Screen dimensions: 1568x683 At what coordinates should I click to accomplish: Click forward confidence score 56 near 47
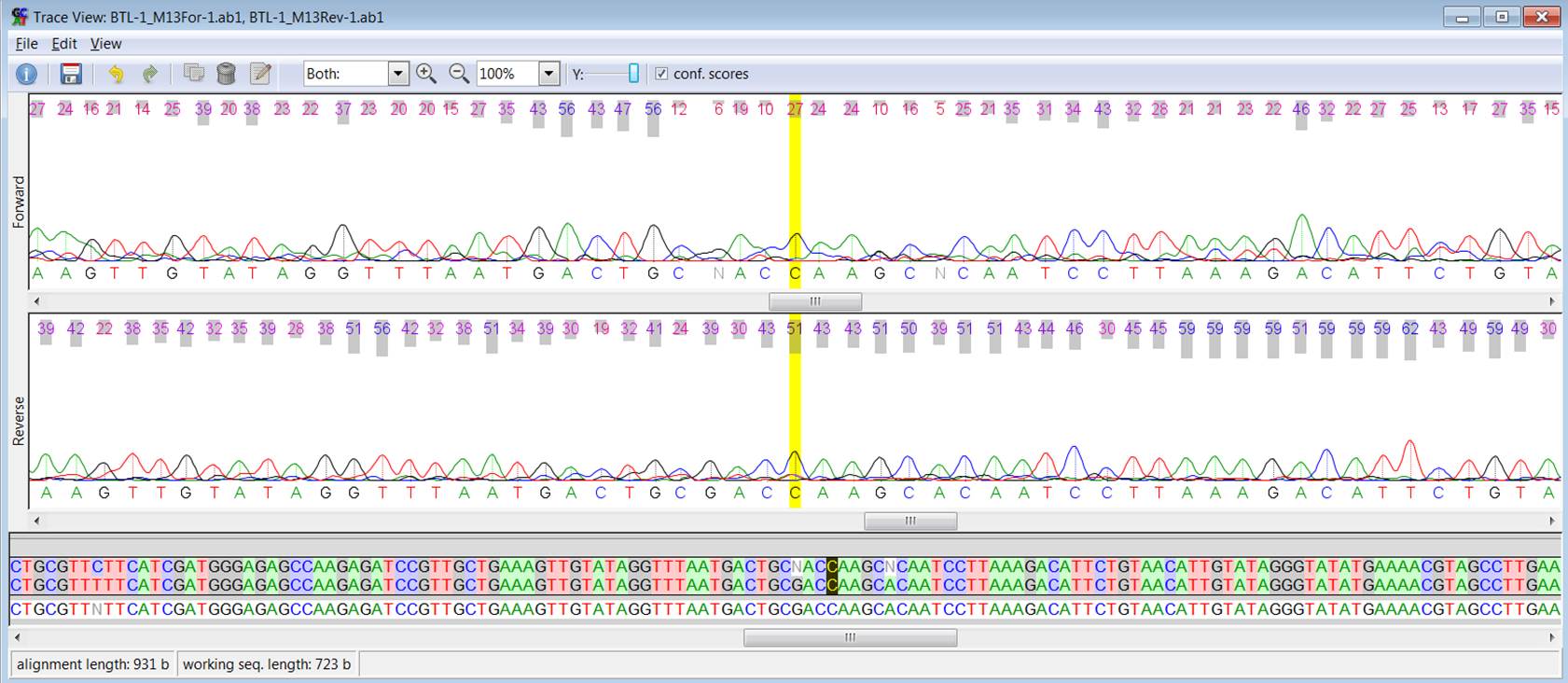(653, 109)
